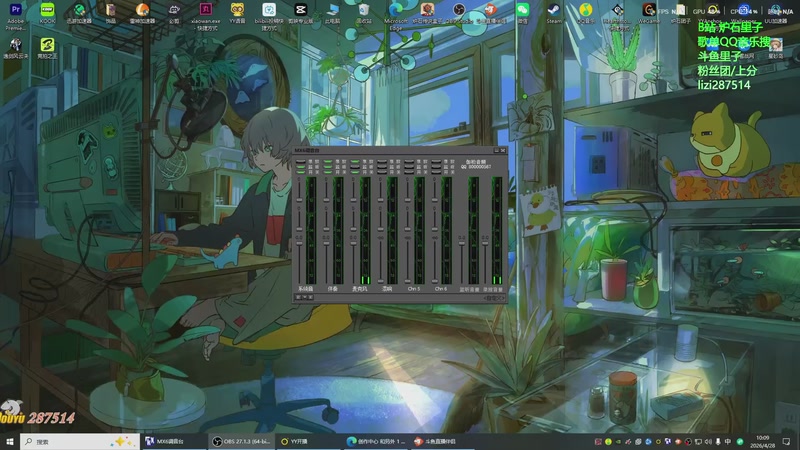This screenshot has height=450, width=800.
Task: Click the Windows Start button
Action: (x=10, y=441)
